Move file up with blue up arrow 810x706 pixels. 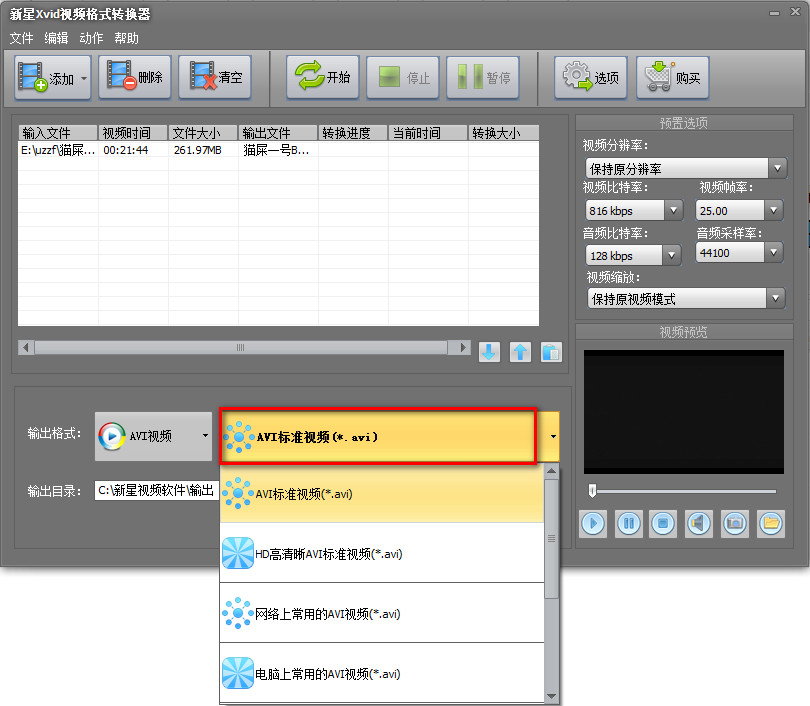[520, 352]
